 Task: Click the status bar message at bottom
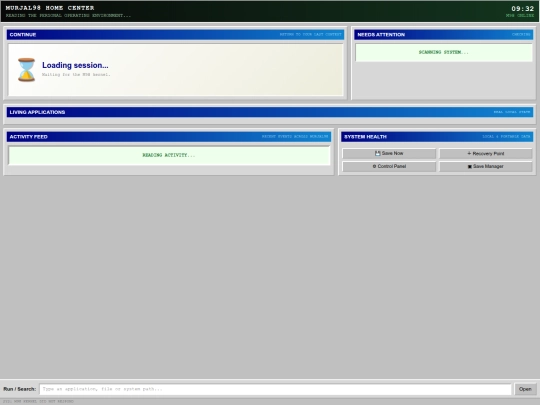tap(38, 402)
